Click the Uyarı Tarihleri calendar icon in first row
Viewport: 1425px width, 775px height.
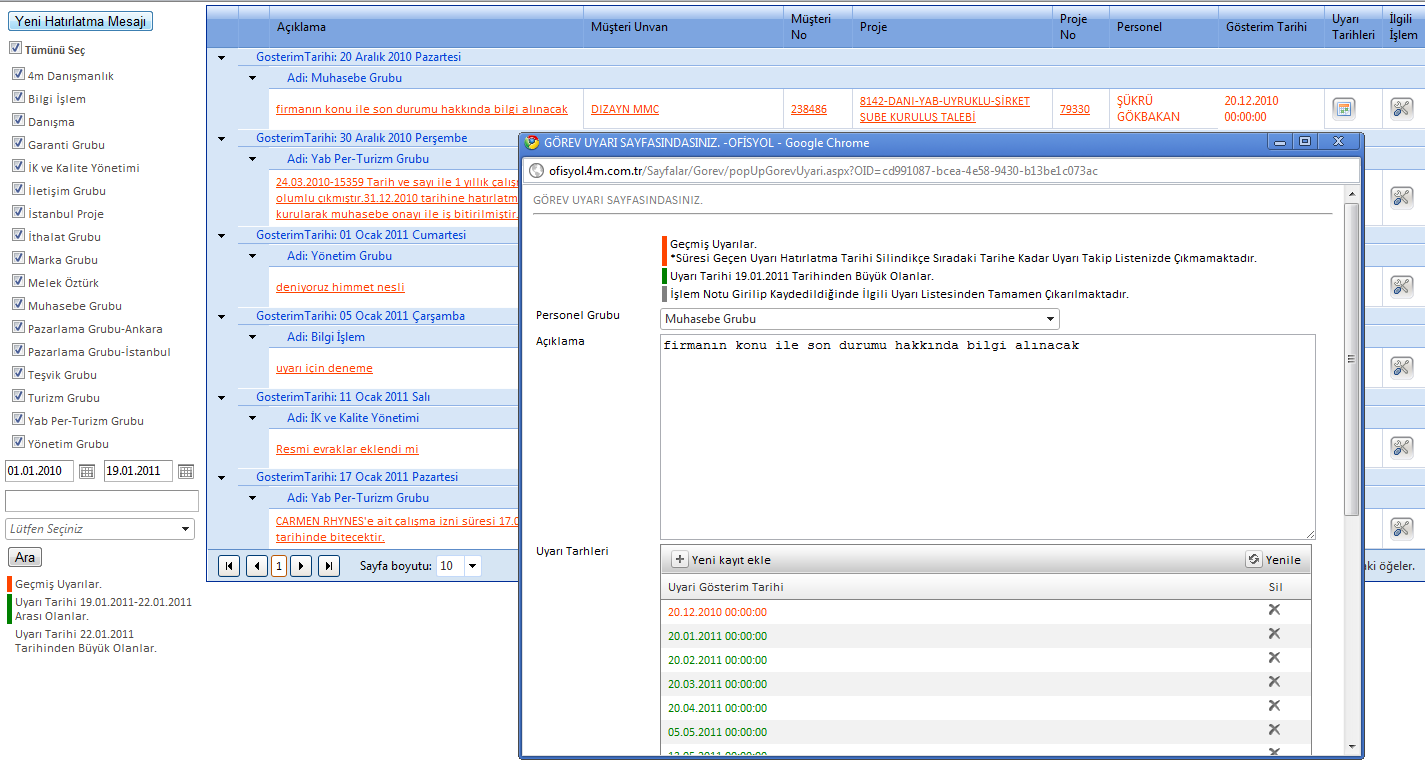pos(1343,108)
